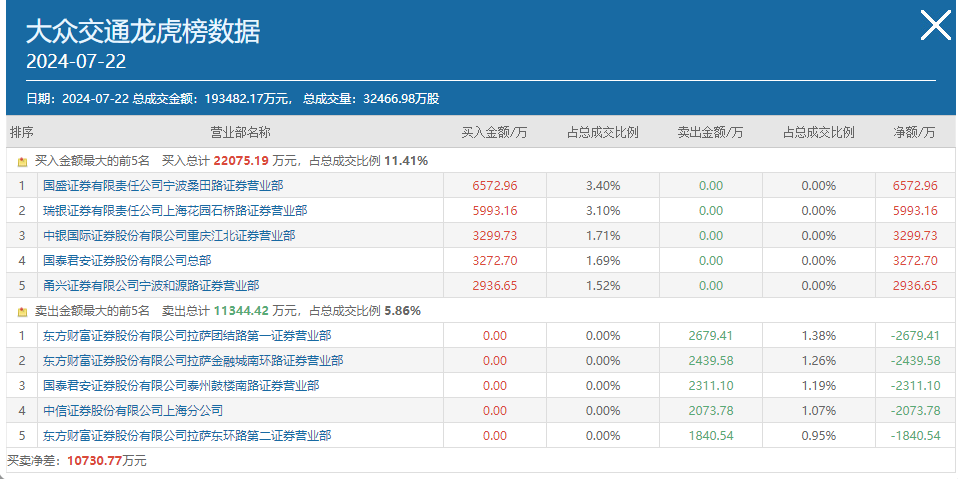958x479 pixels.
Task: Click the 1.52% ratio cell
Action: [603, 285]
